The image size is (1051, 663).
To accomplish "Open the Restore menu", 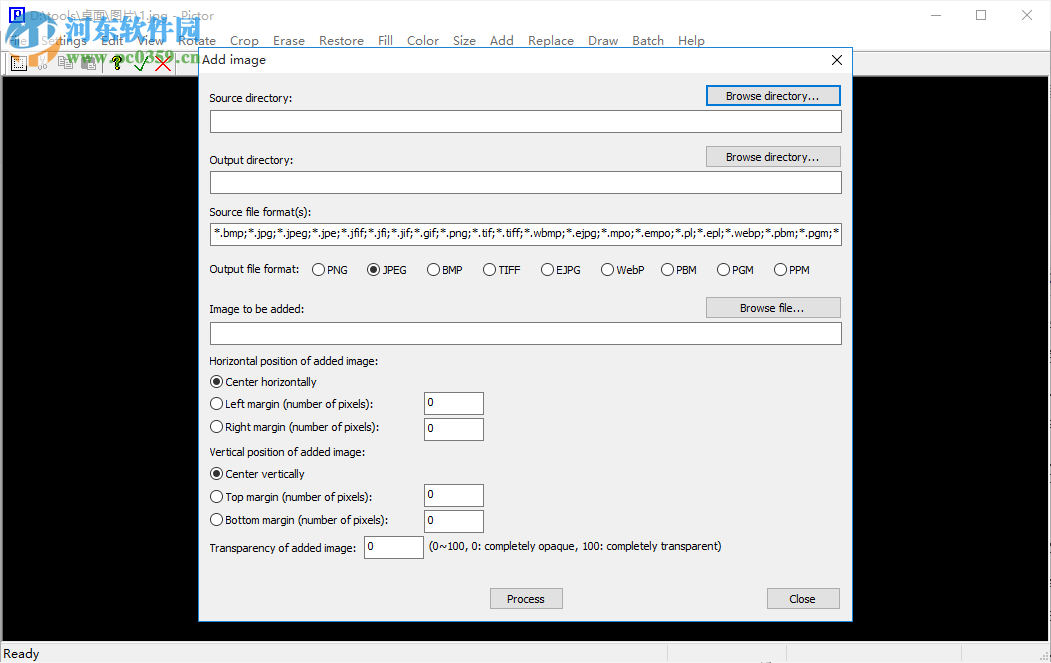I will tap(341, 41).
